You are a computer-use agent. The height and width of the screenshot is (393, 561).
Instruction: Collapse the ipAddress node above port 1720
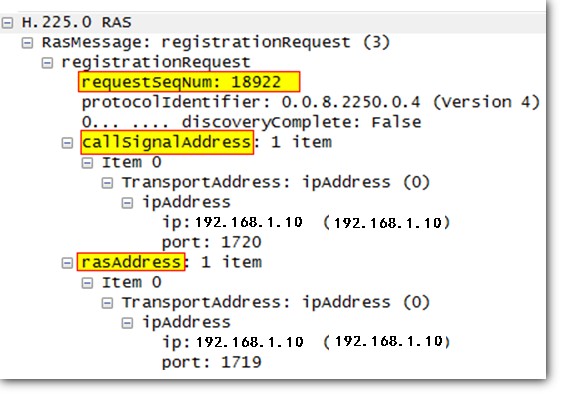tap(127, 203)
